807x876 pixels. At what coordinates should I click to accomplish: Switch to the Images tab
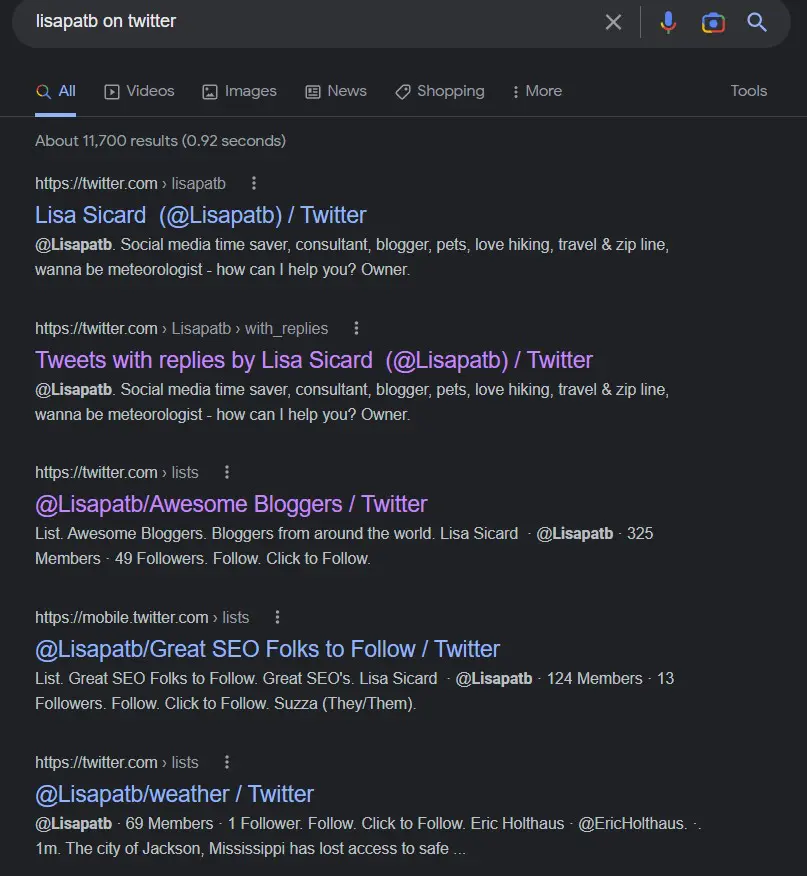point(239,91)
